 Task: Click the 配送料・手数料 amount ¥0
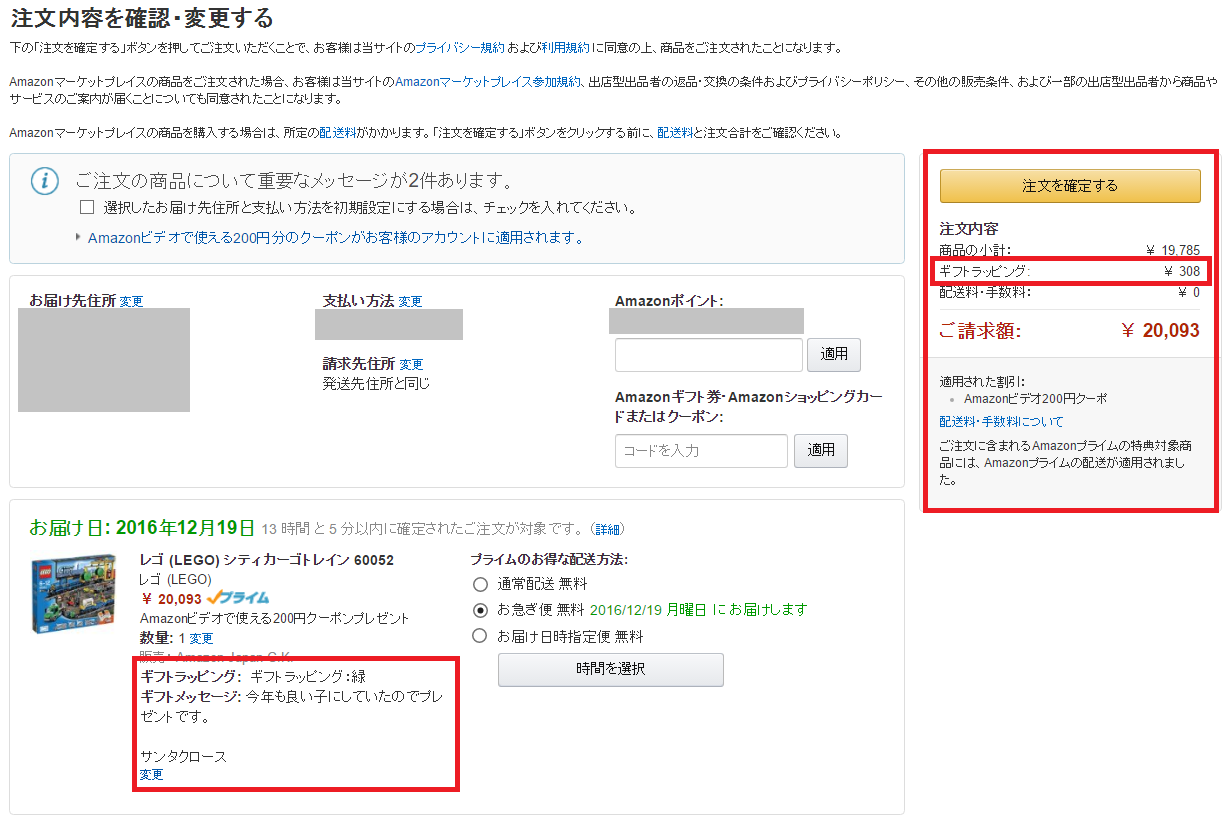point(1189,293)
